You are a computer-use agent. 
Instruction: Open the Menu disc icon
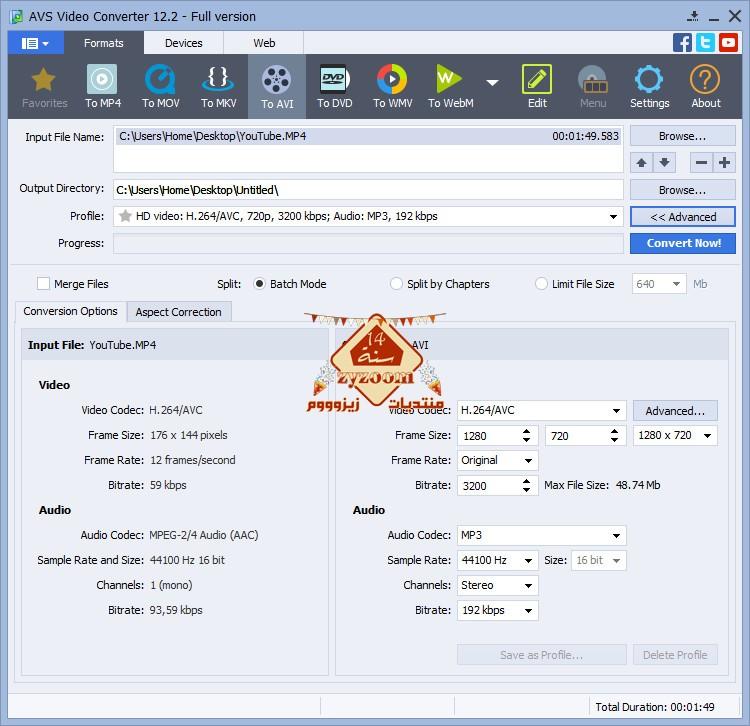593,87
